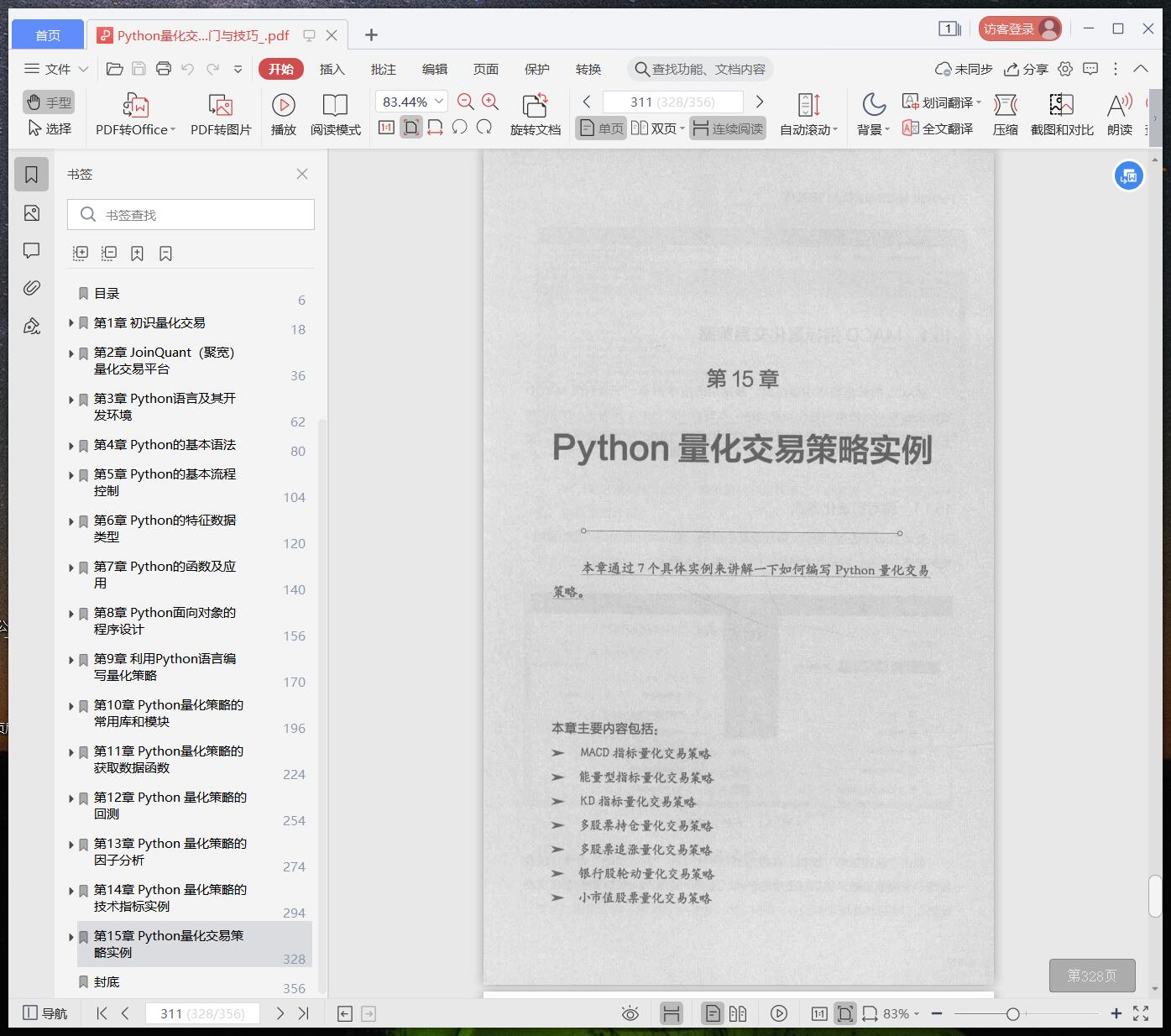Viewport: 1171px width, 1036px height.
Task: Jump to first page in status bar
Action: point(102,1013)
